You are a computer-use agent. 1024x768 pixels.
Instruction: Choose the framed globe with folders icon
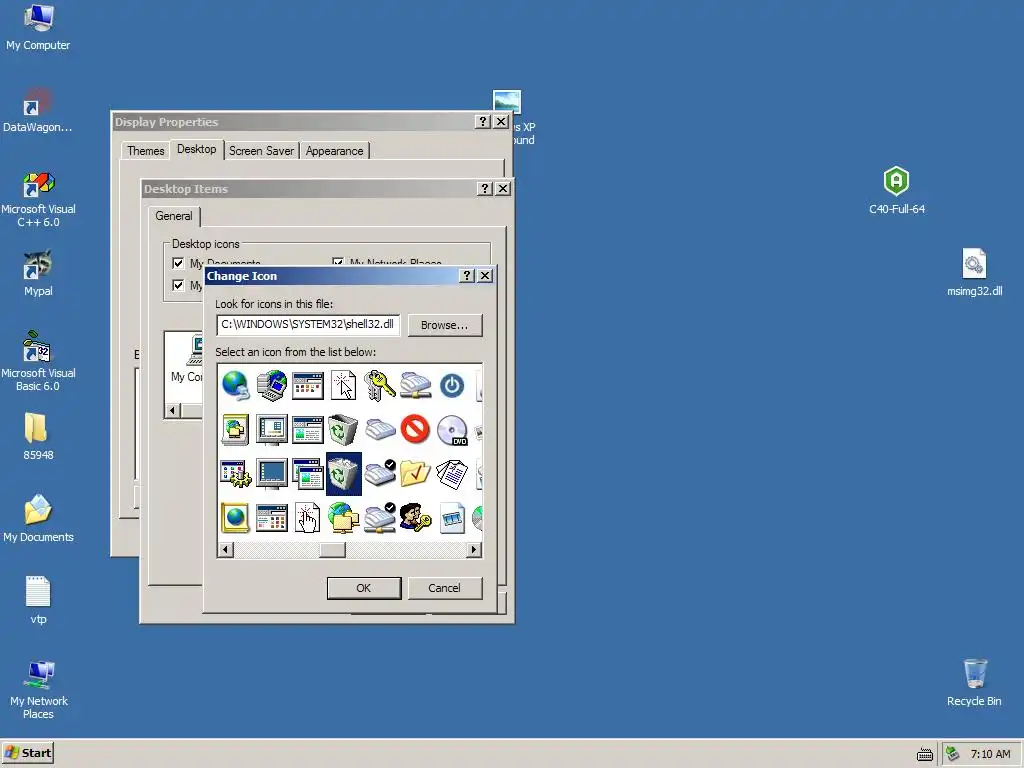point(235,430)
